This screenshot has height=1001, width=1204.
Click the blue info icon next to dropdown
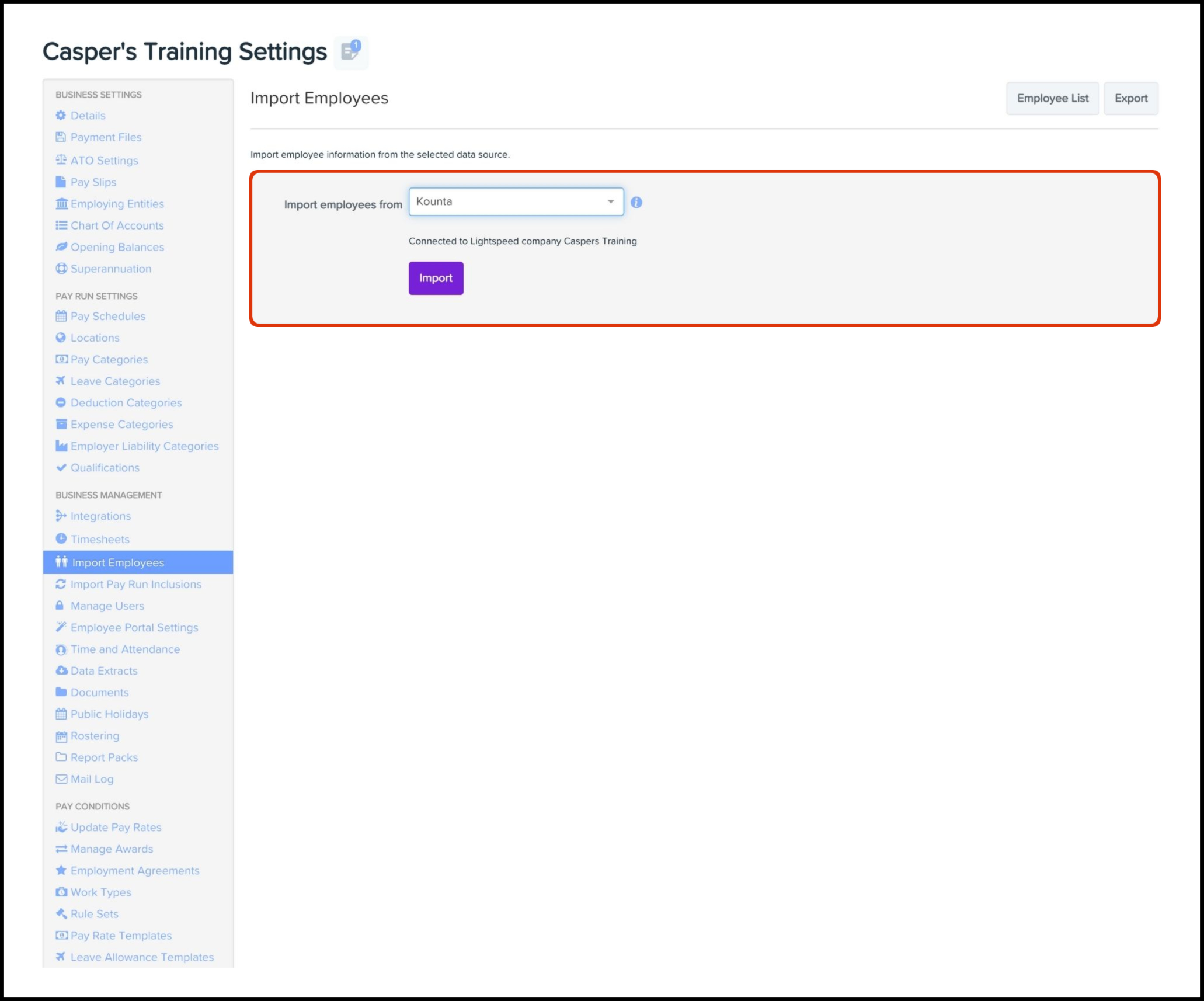click(x=636, y=203)
